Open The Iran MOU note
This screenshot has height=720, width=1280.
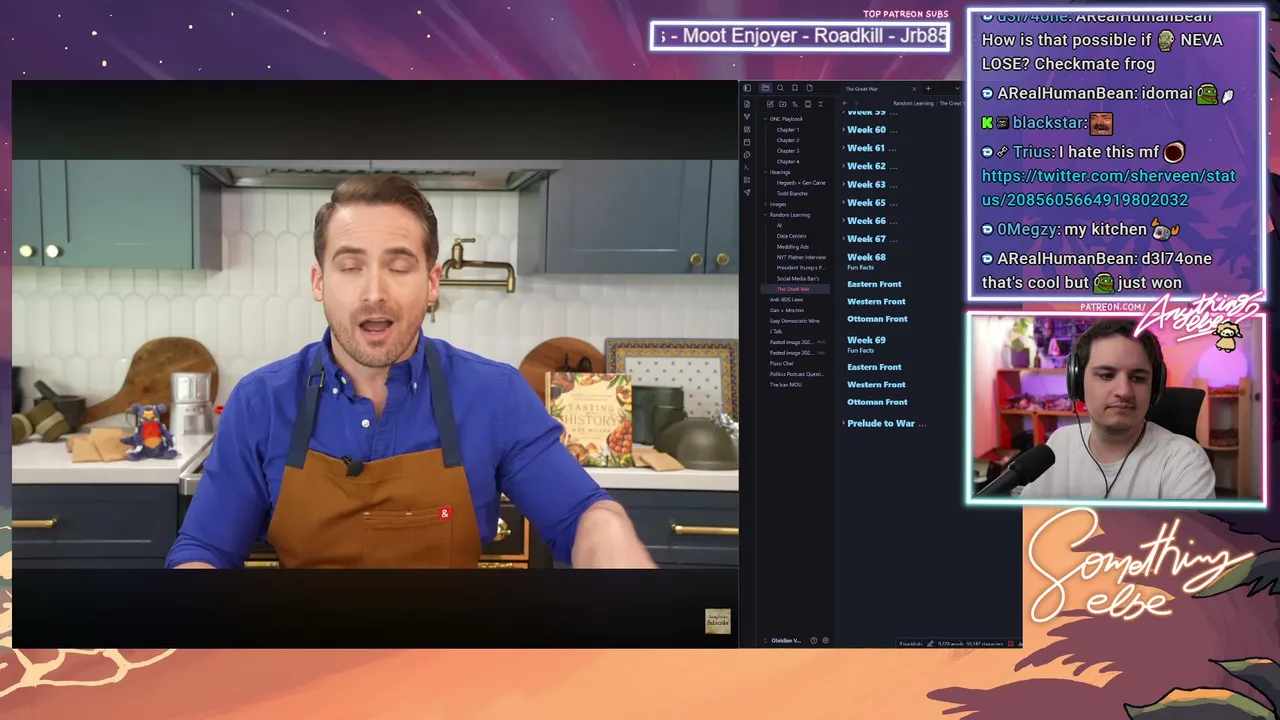(785, 385)
